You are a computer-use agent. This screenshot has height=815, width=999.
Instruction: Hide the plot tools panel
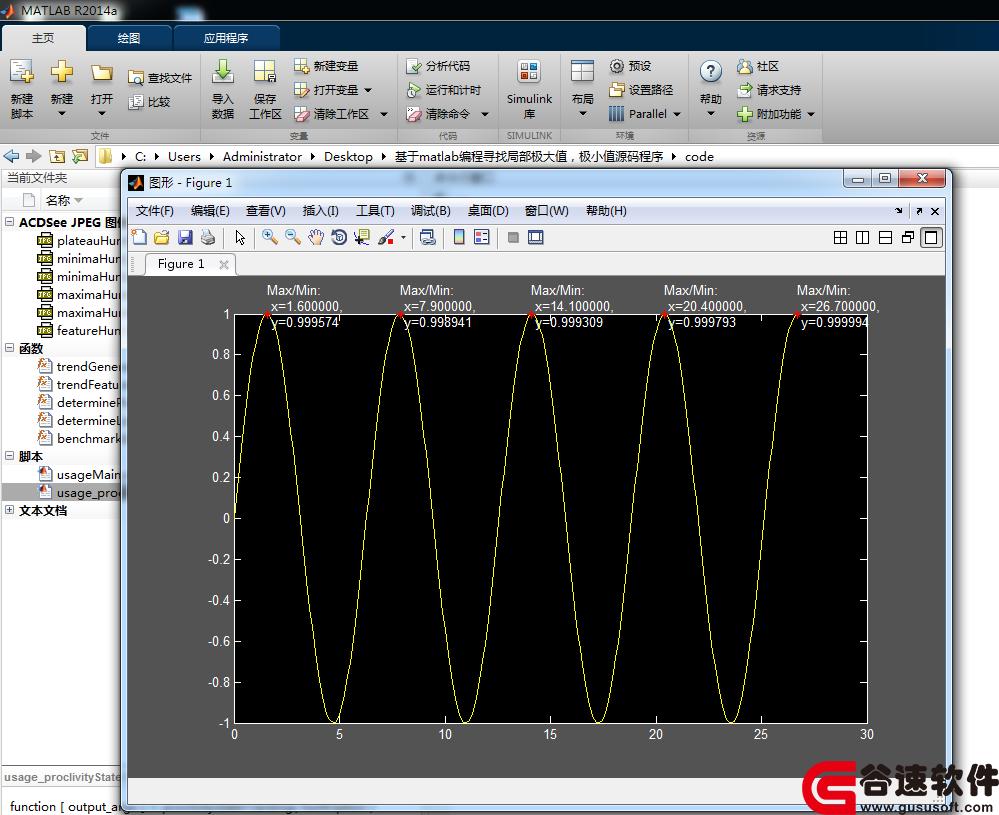tap(513, 238)
